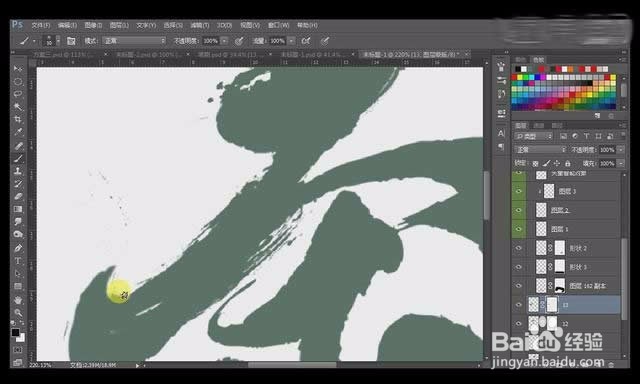
Task: Toggle pressure for opacity button
Action: pos(239,41)
